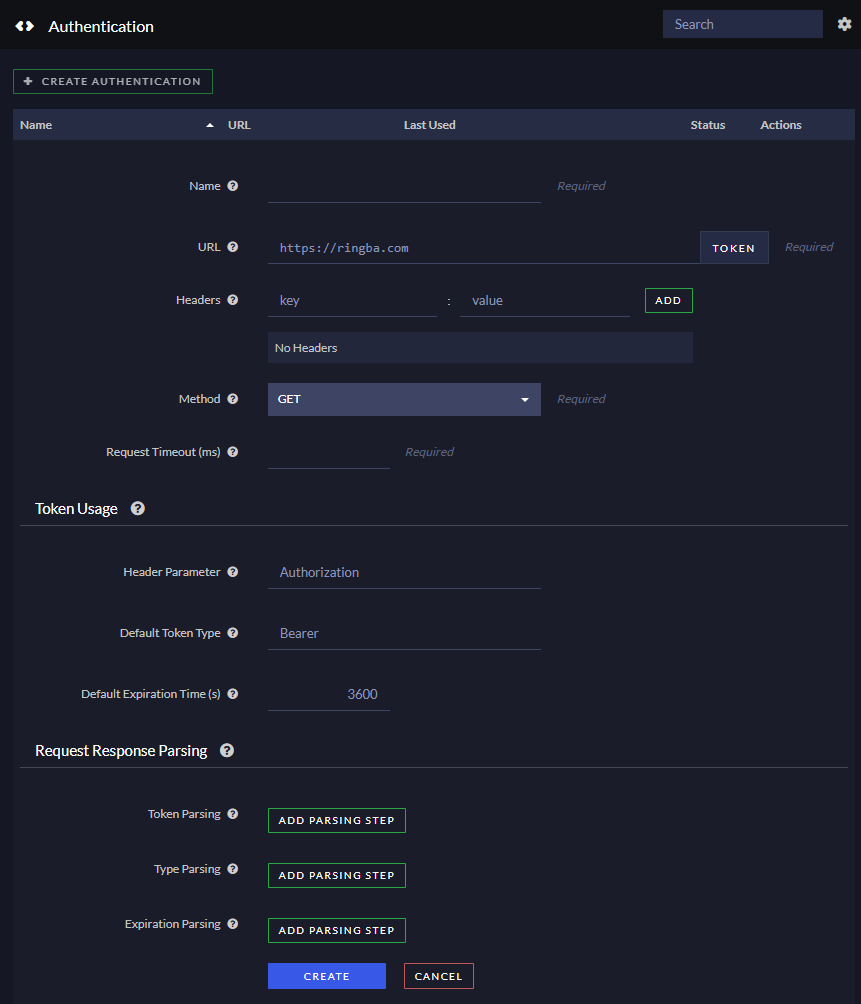Screen dimensions: 861x1004
Task: Open the Request Response Parsing help icon
Action: 227,750
